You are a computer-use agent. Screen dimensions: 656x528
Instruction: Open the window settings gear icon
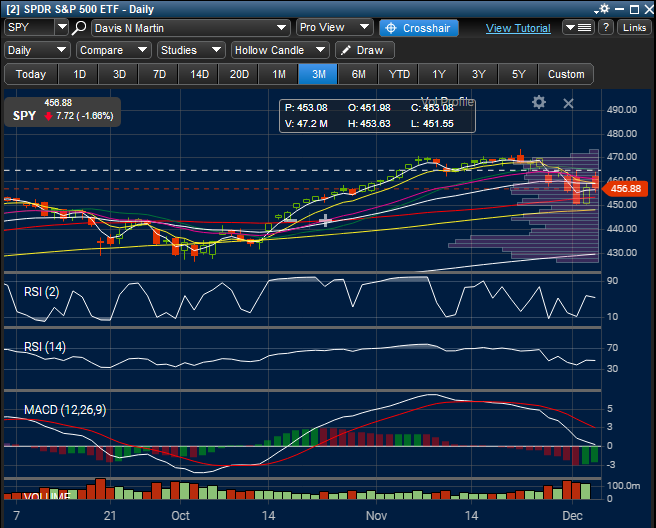604,9
